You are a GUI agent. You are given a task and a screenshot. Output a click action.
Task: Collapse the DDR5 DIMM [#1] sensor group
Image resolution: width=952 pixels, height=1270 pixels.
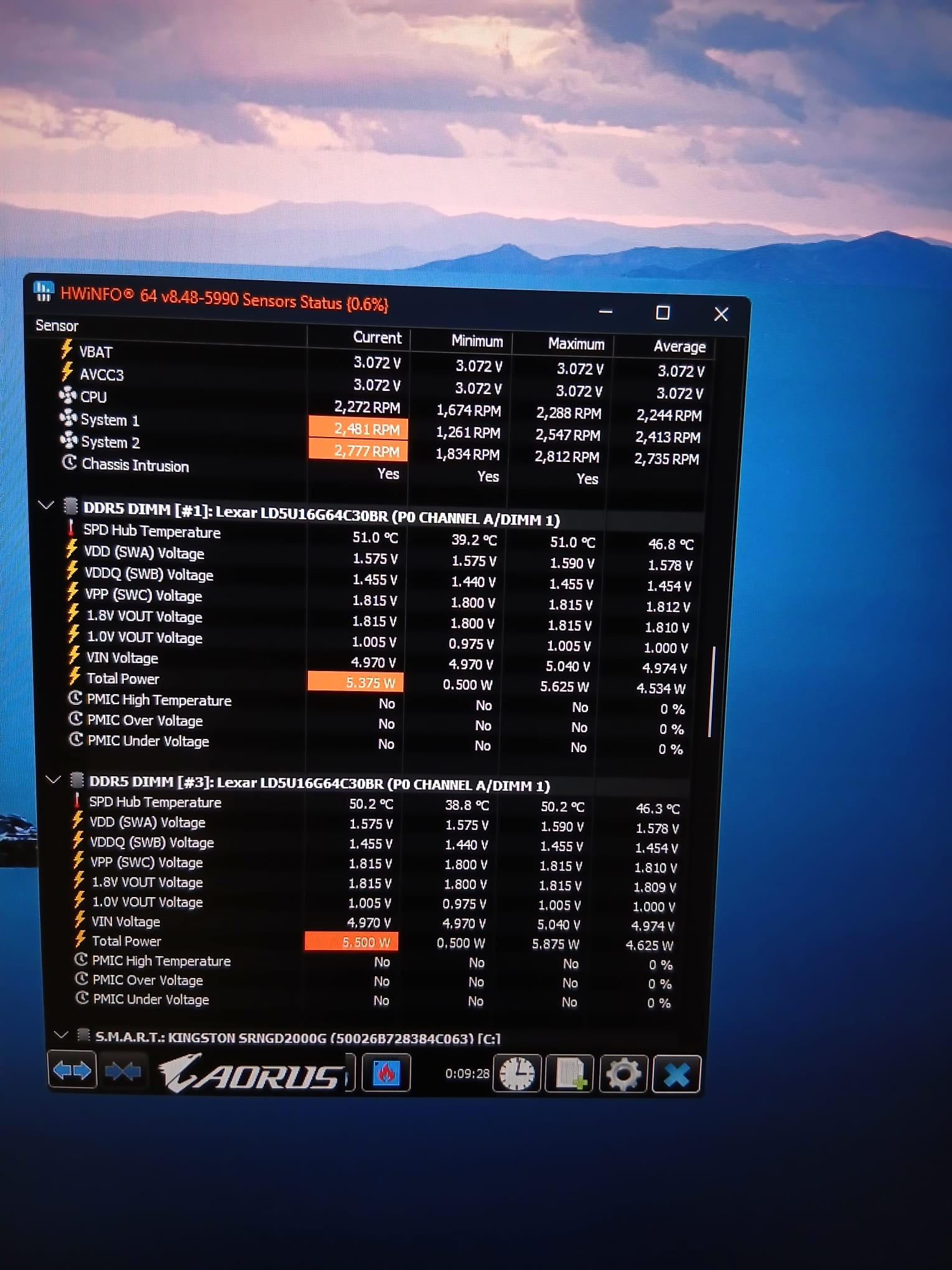point(45,504)
